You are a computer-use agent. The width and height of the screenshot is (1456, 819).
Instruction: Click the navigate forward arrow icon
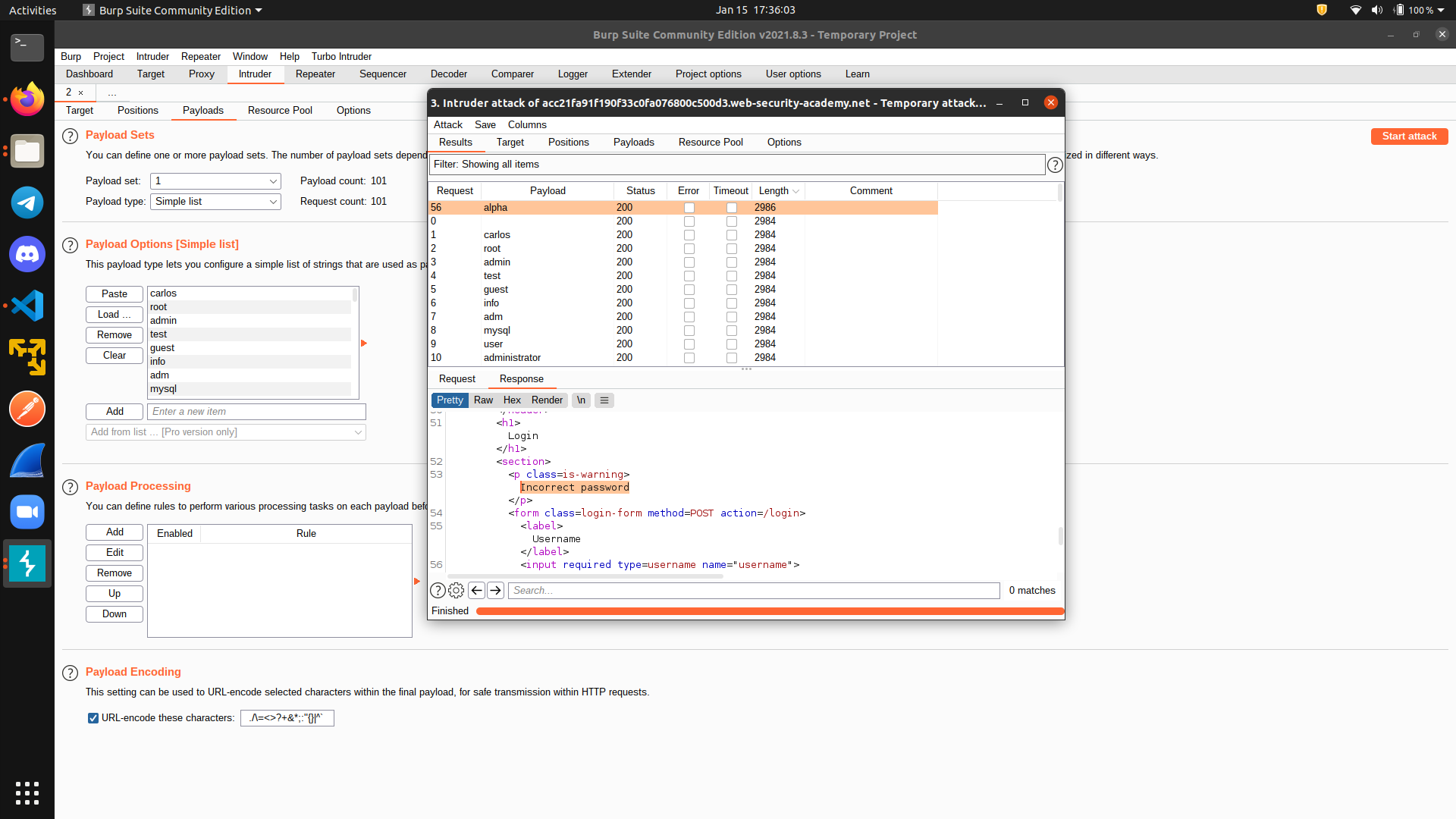coord(495,590)
